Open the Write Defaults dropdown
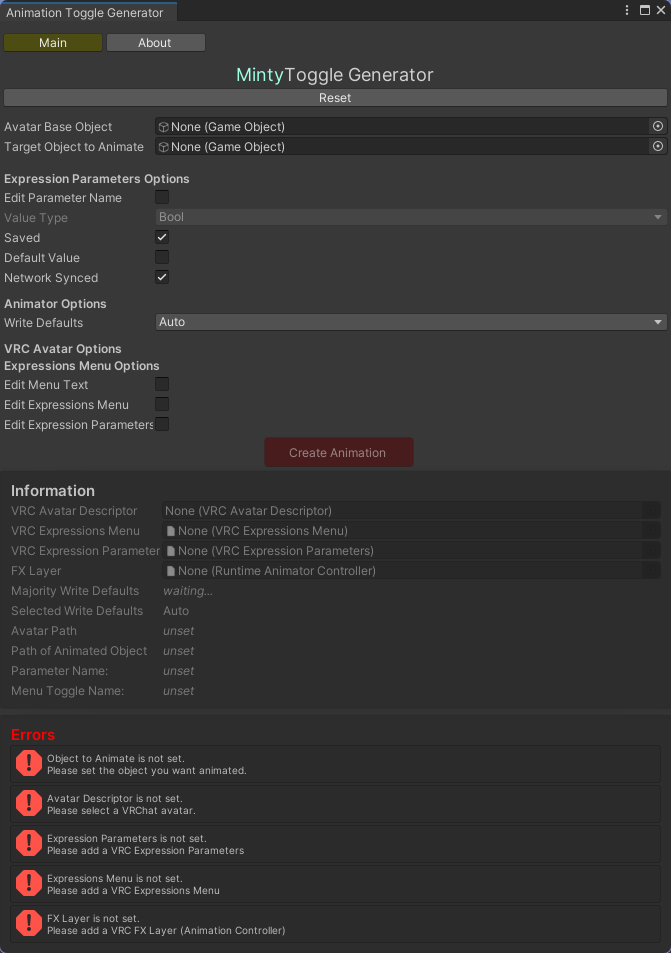 [x=410, y=322]
